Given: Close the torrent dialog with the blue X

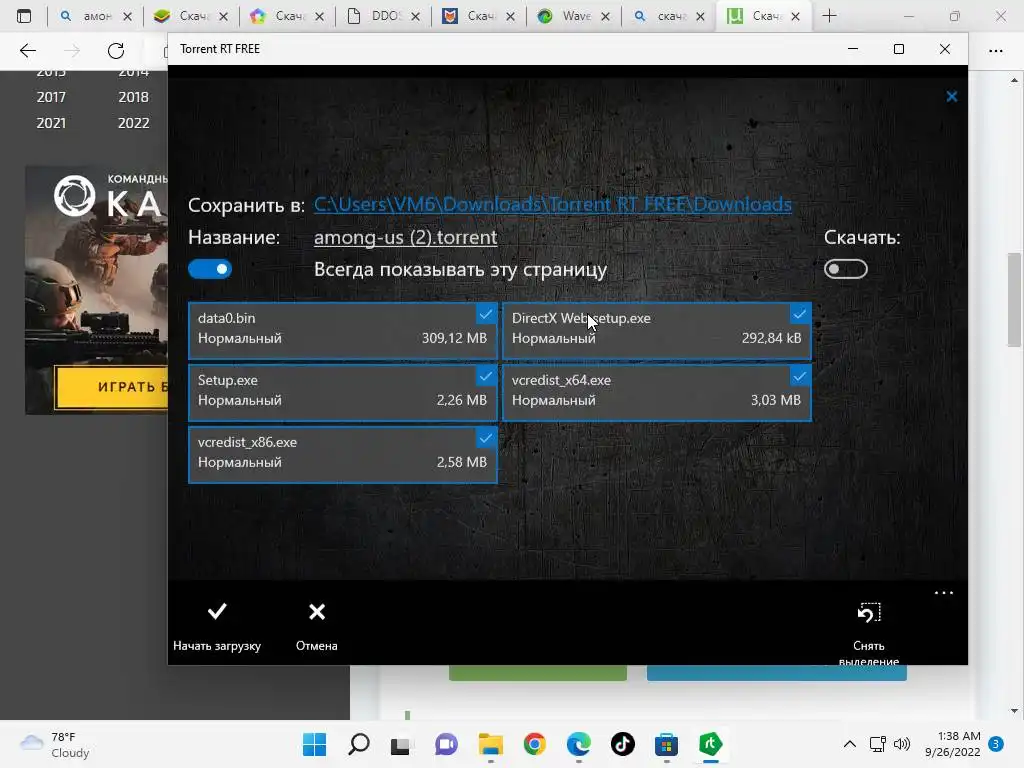Looking at the screenshot, I should coord(952,97).
